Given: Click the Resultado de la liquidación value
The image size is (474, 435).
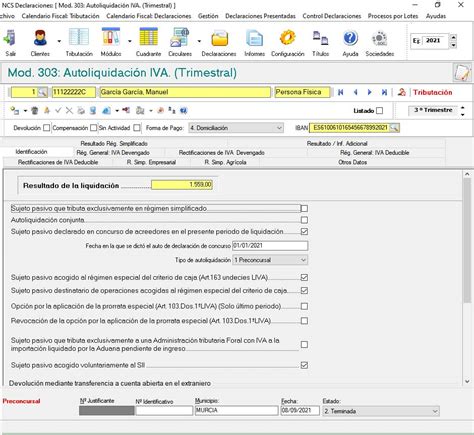Looking at the screenshot, I should point(182,185).
